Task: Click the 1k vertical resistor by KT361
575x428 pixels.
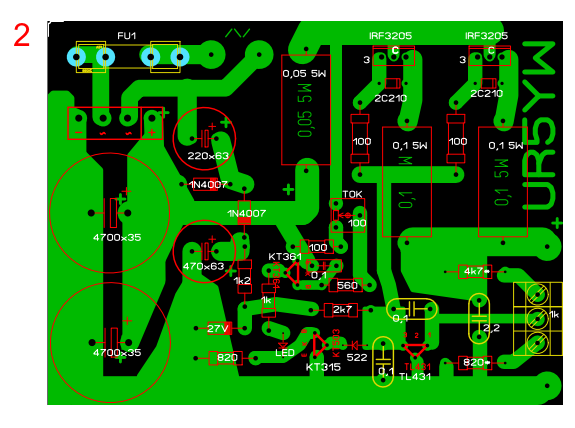Action: (x=268, y=301)
